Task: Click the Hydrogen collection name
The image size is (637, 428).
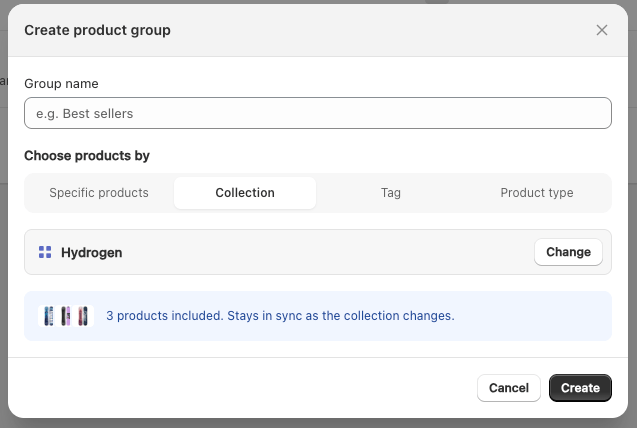Action: coord(92,253)
